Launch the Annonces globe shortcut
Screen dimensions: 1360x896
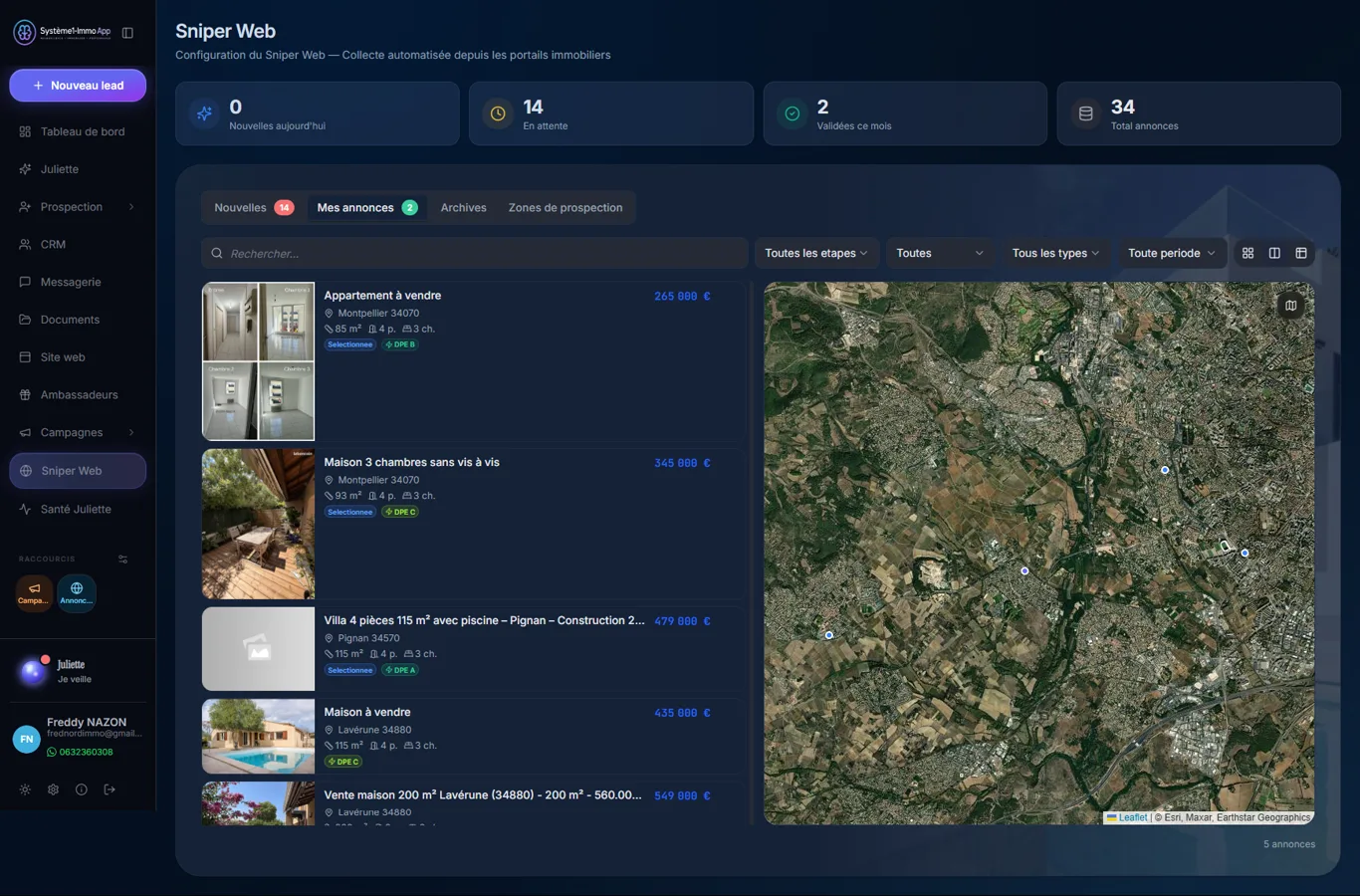pos(77,592)
